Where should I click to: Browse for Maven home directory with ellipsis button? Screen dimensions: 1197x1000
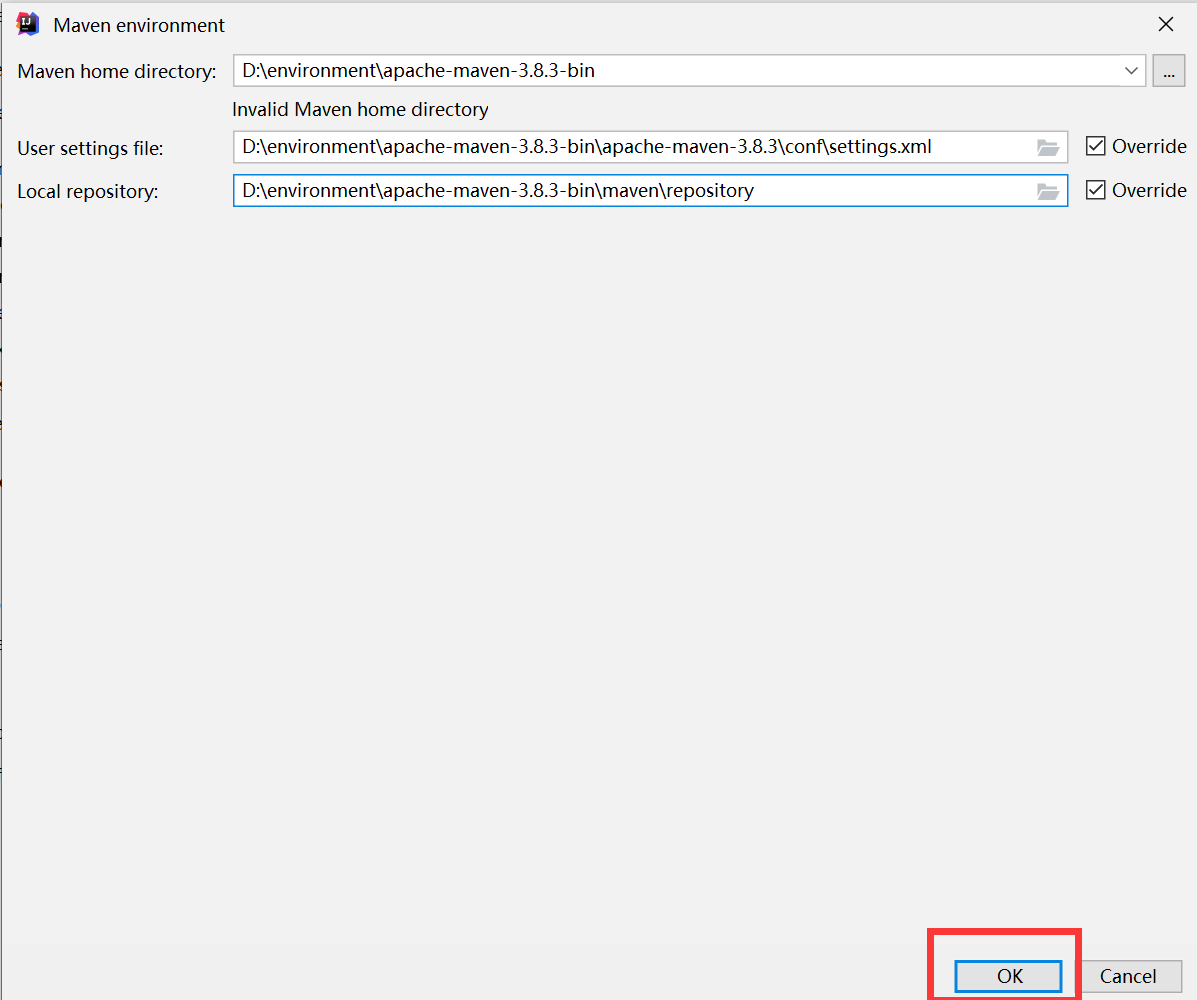tap(1168, 71)
